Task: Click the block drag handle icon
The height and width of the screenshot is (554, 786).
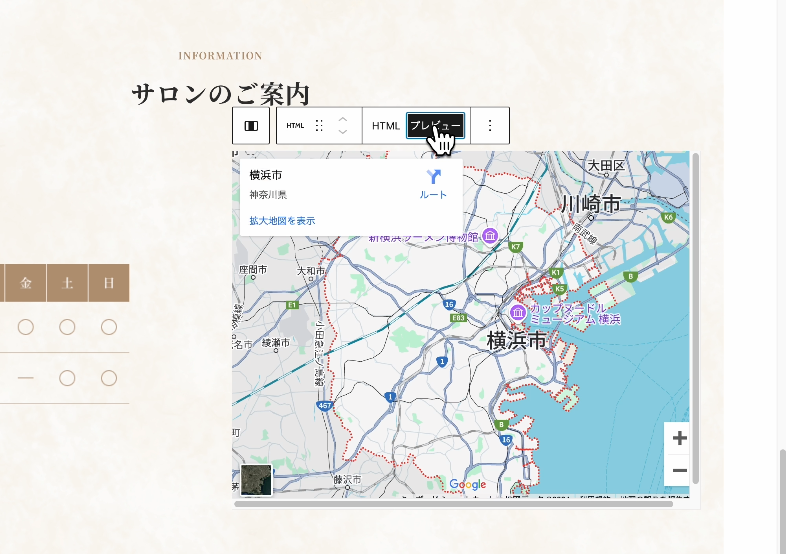Action: click(319, 126)
